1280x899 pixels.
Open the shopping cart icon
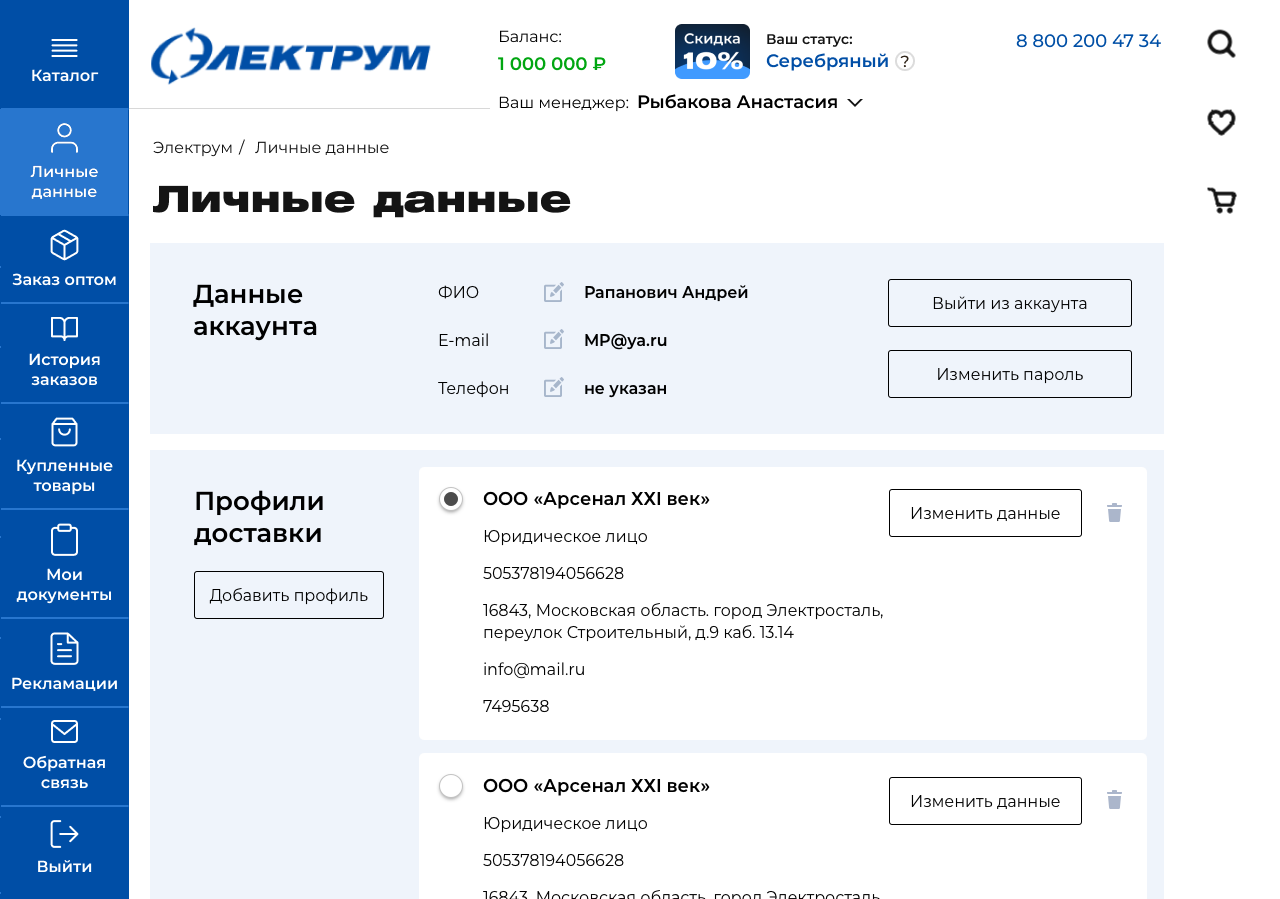click(x=1222, y=201)
